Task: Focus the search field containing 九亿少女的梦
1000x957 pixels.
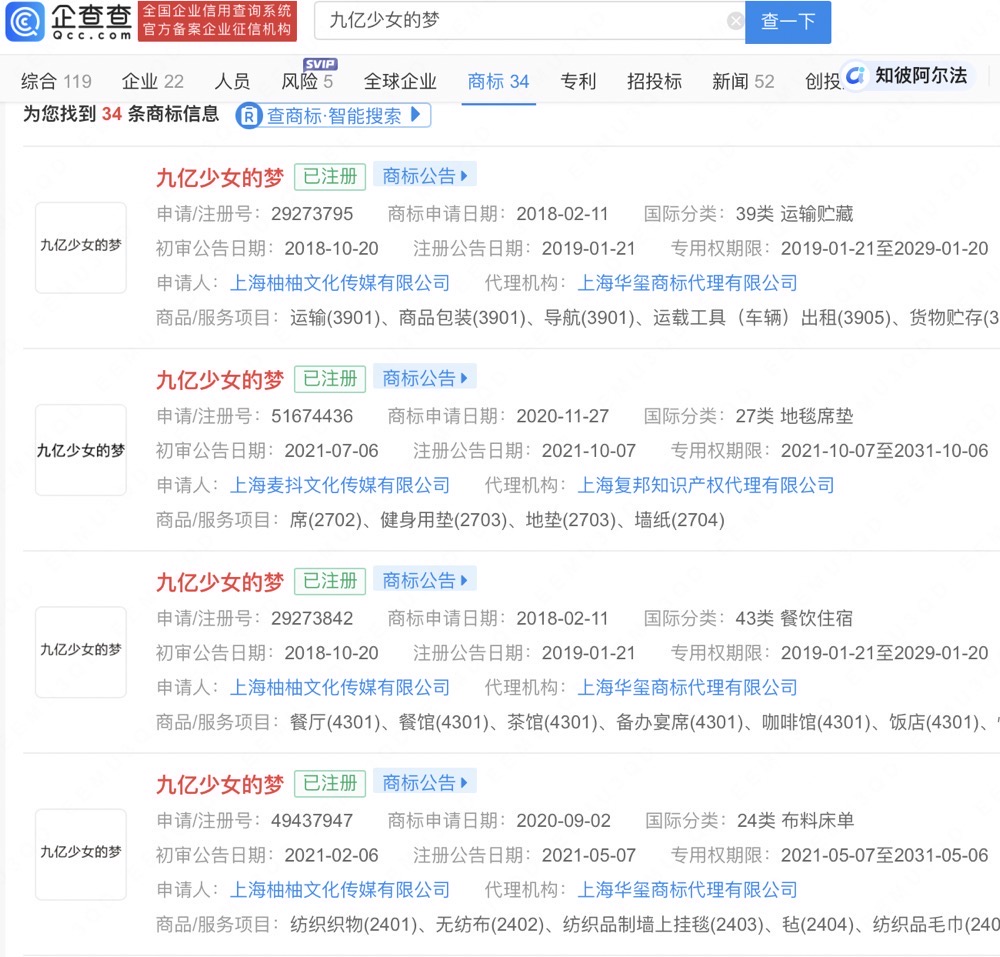Action: click(x=529, y=21)
